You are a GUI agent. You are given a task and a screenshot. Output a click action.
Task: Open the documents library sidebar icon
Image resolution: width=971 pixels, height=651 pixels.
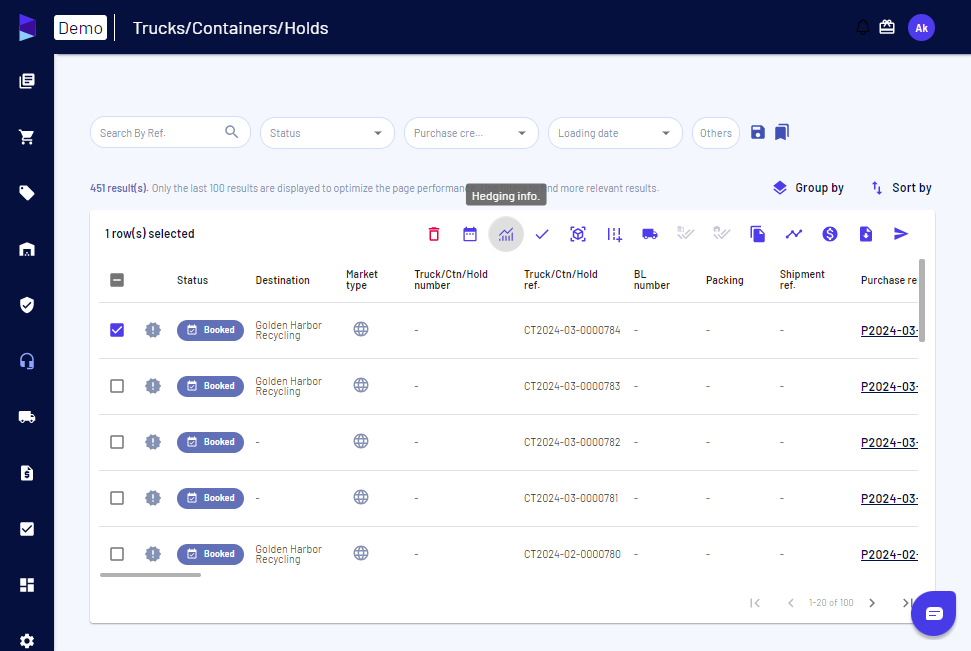point(27,81)
